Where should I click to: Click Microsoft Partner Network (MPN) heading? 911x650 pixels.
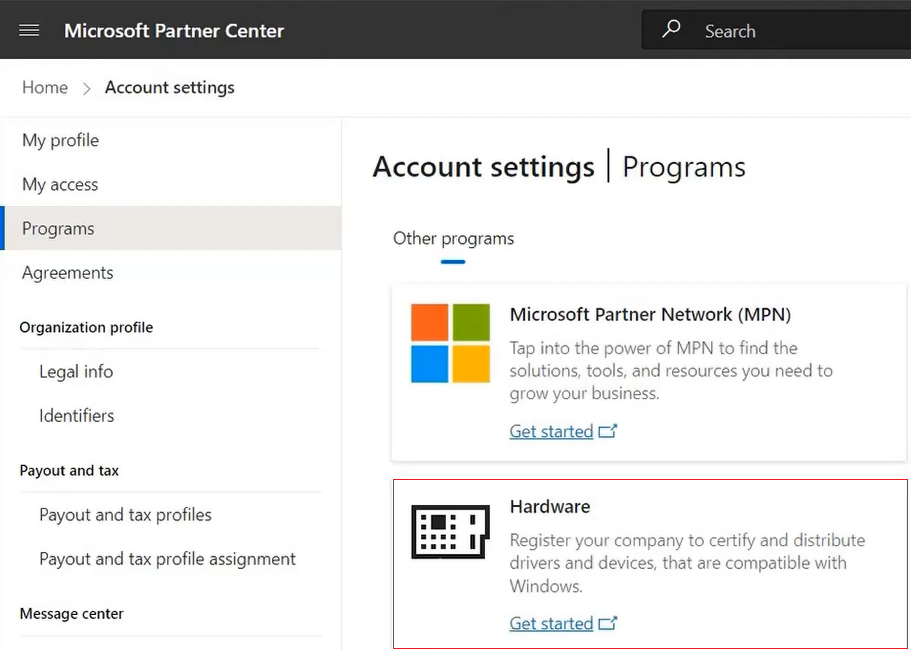650,315
